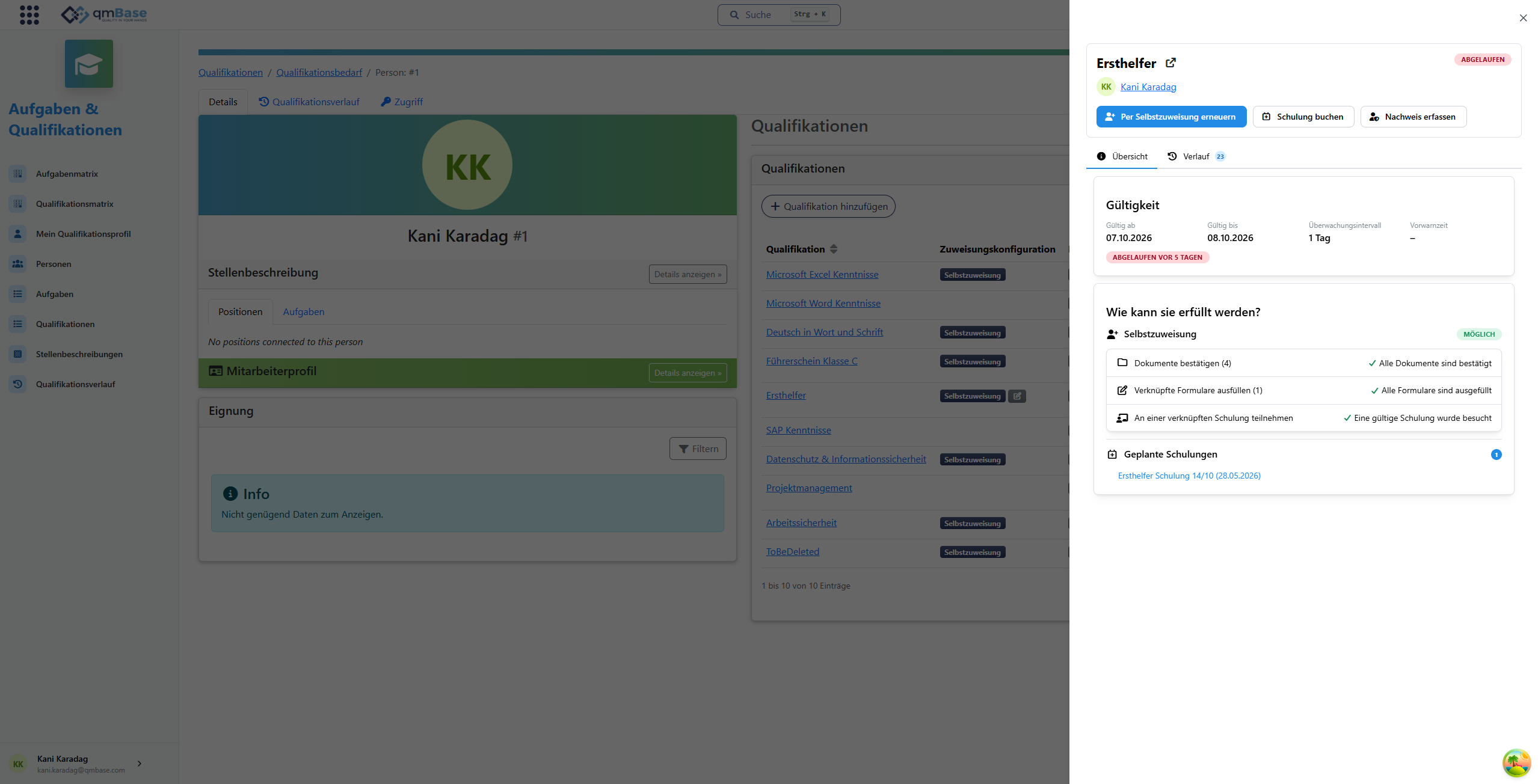This screenshot has width=1538, height=784.
Task: Click the Qualifikationsverlauf sidebar history icon
Action: pos(17,384)
